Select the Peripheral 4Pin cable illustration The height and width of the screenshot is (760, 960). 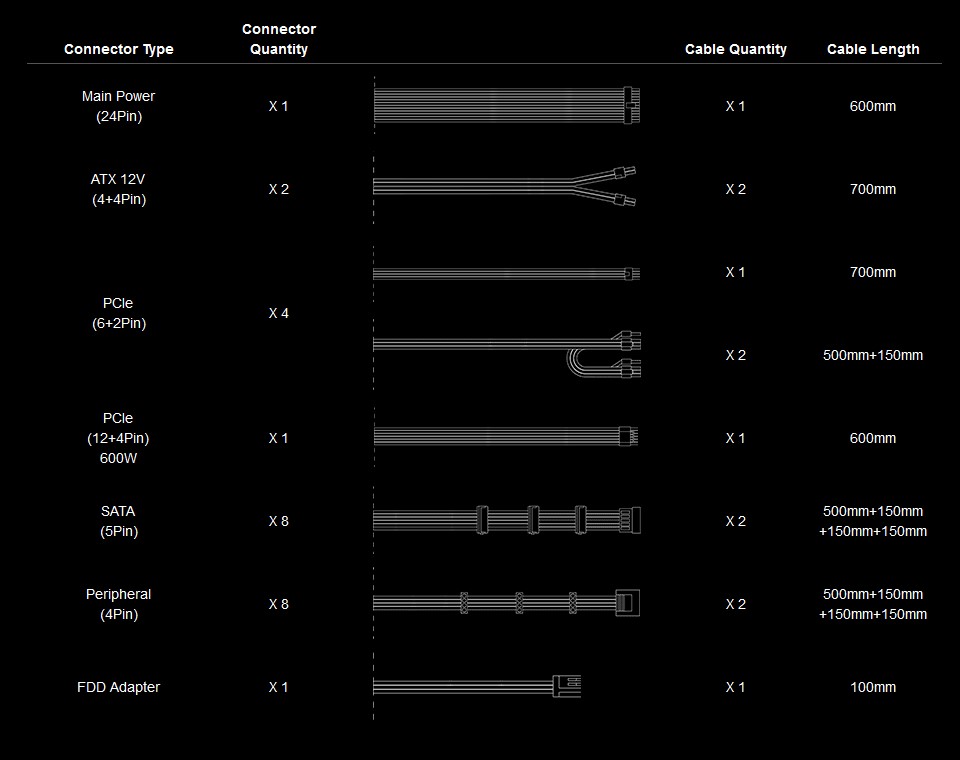click(x=507, y=602)
